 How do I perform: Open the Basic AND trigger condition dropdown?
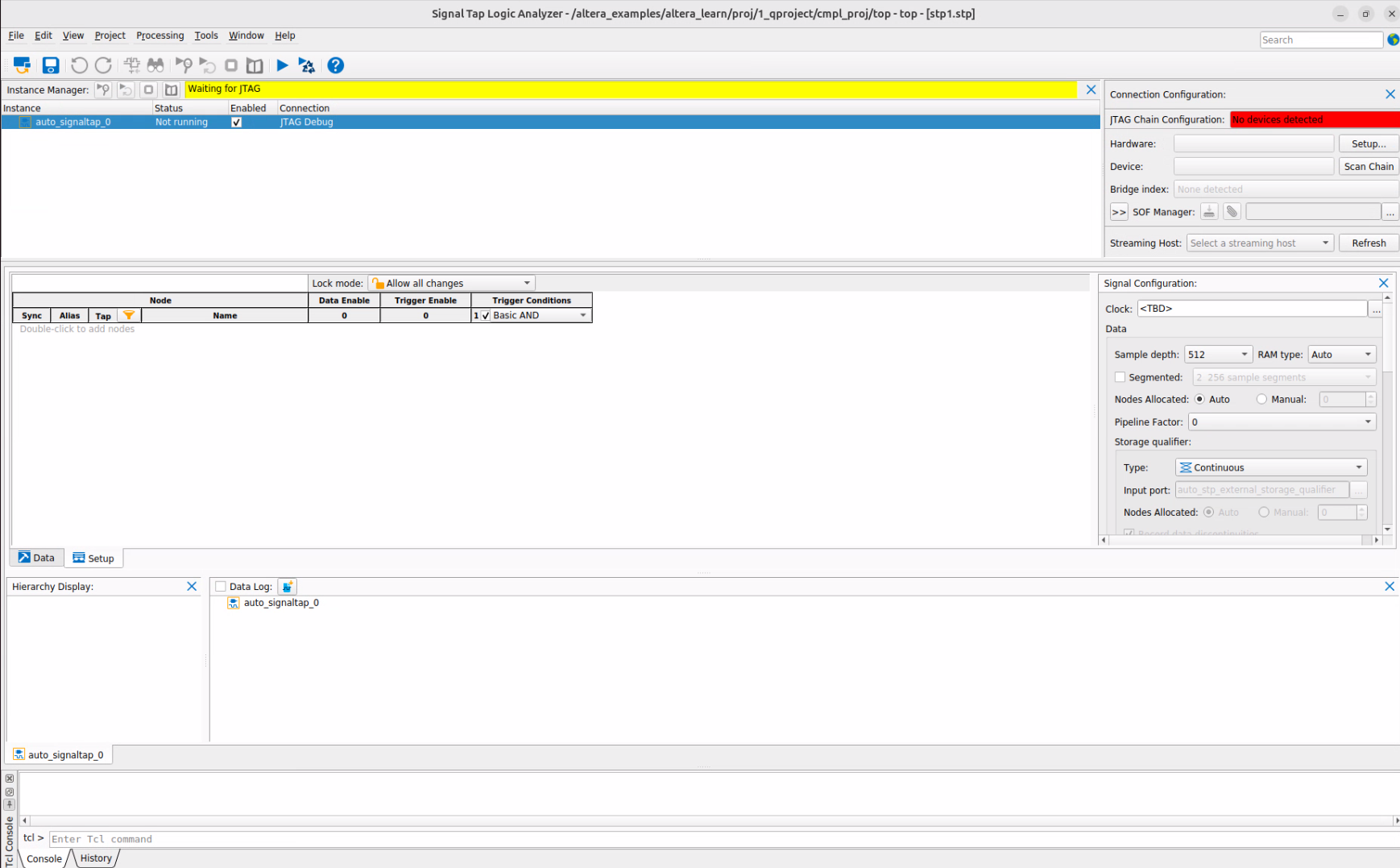[541, 315]
